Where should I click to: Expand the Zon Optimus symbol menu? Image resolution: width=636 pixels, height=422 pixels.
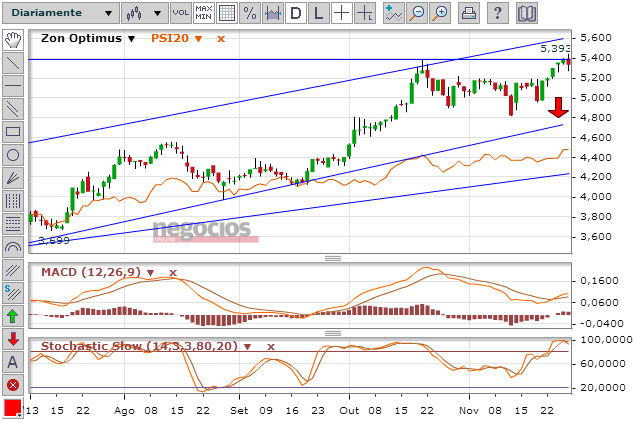pos(131,39)
